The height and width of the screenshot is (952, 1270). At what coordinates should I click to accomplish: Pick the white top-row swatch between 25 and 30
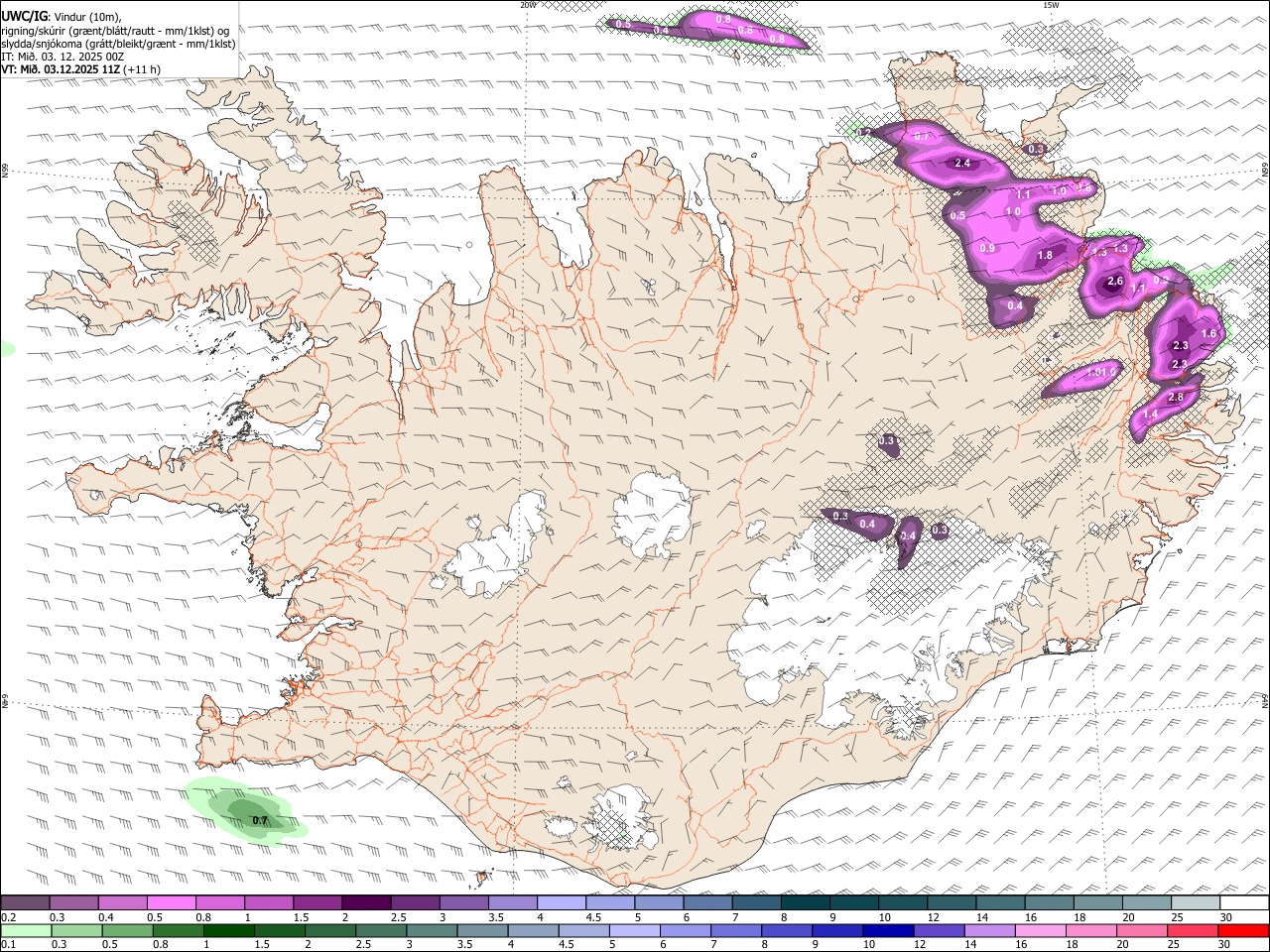click(1196, 902)
